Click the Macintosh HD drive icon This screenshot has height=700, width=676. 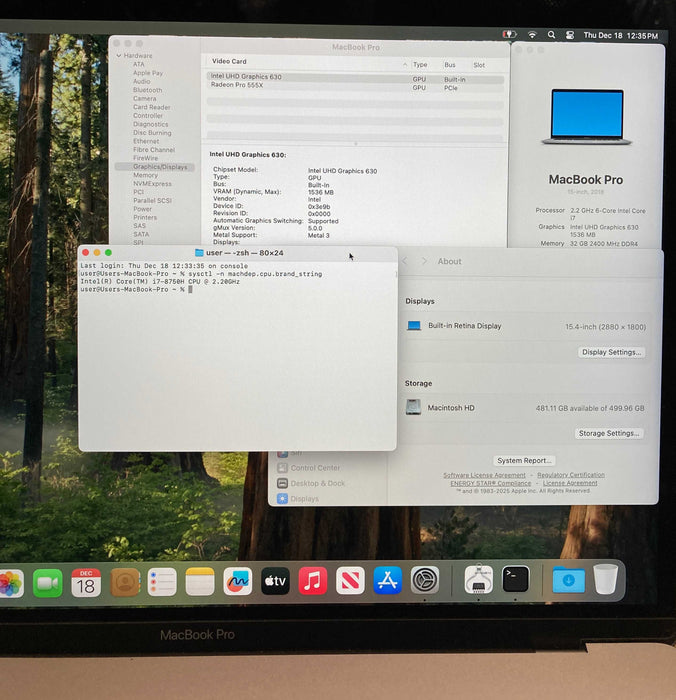(413, 407)
